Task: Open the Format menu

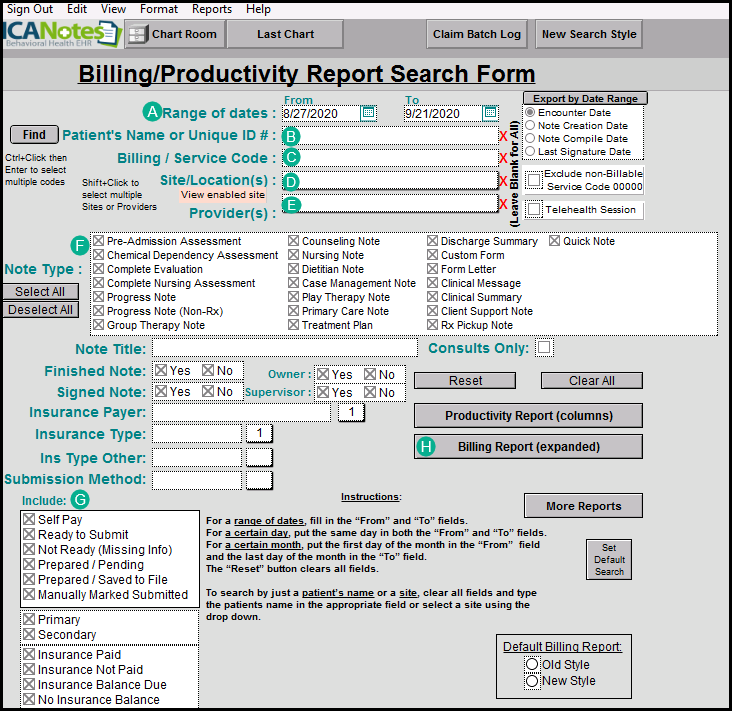Action: (159, 9)
